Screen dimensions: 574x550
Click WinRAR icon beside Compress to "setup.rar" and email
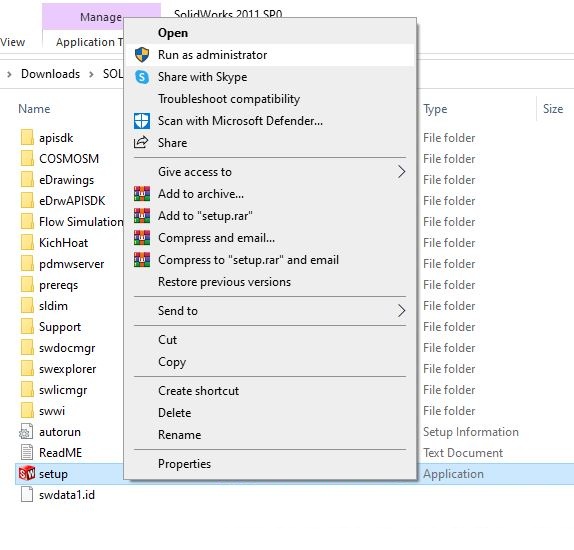click(x=142, y=260)
